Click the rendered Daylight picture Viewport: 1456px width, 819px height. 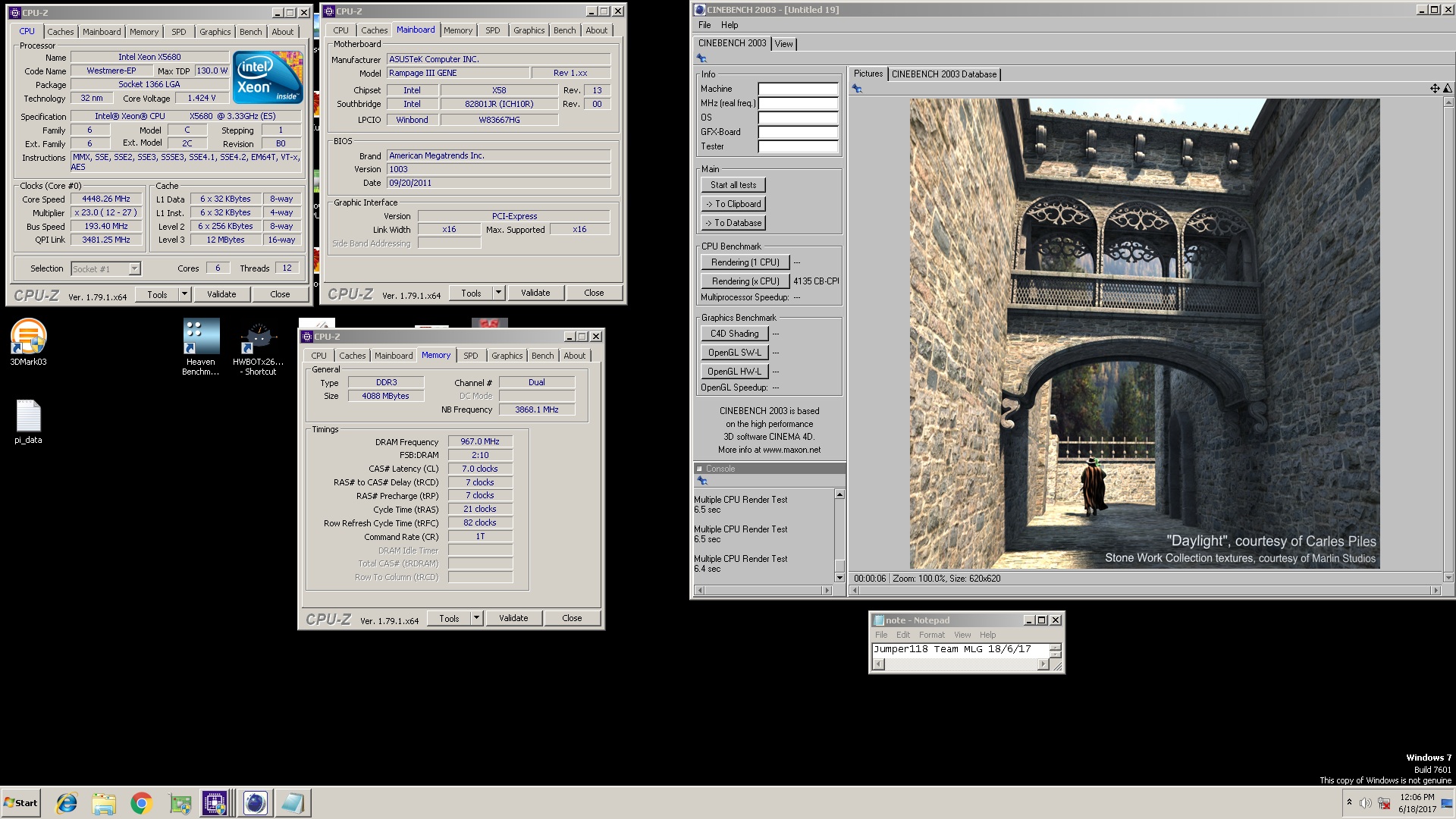[1144, 334]
